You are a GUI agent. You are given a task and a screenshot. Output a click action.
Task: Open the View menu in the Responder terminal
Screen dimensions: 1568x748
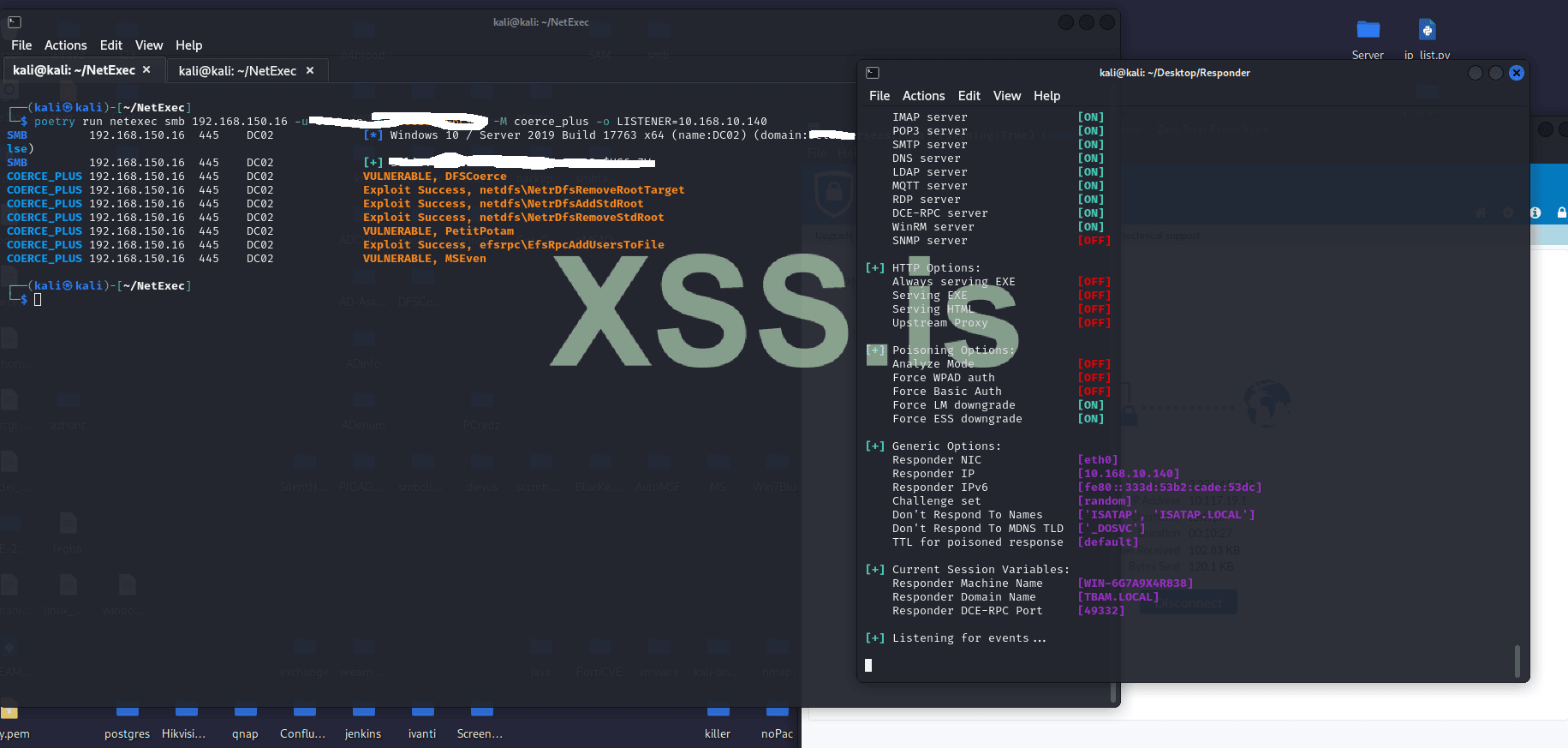coord(1007,96)
